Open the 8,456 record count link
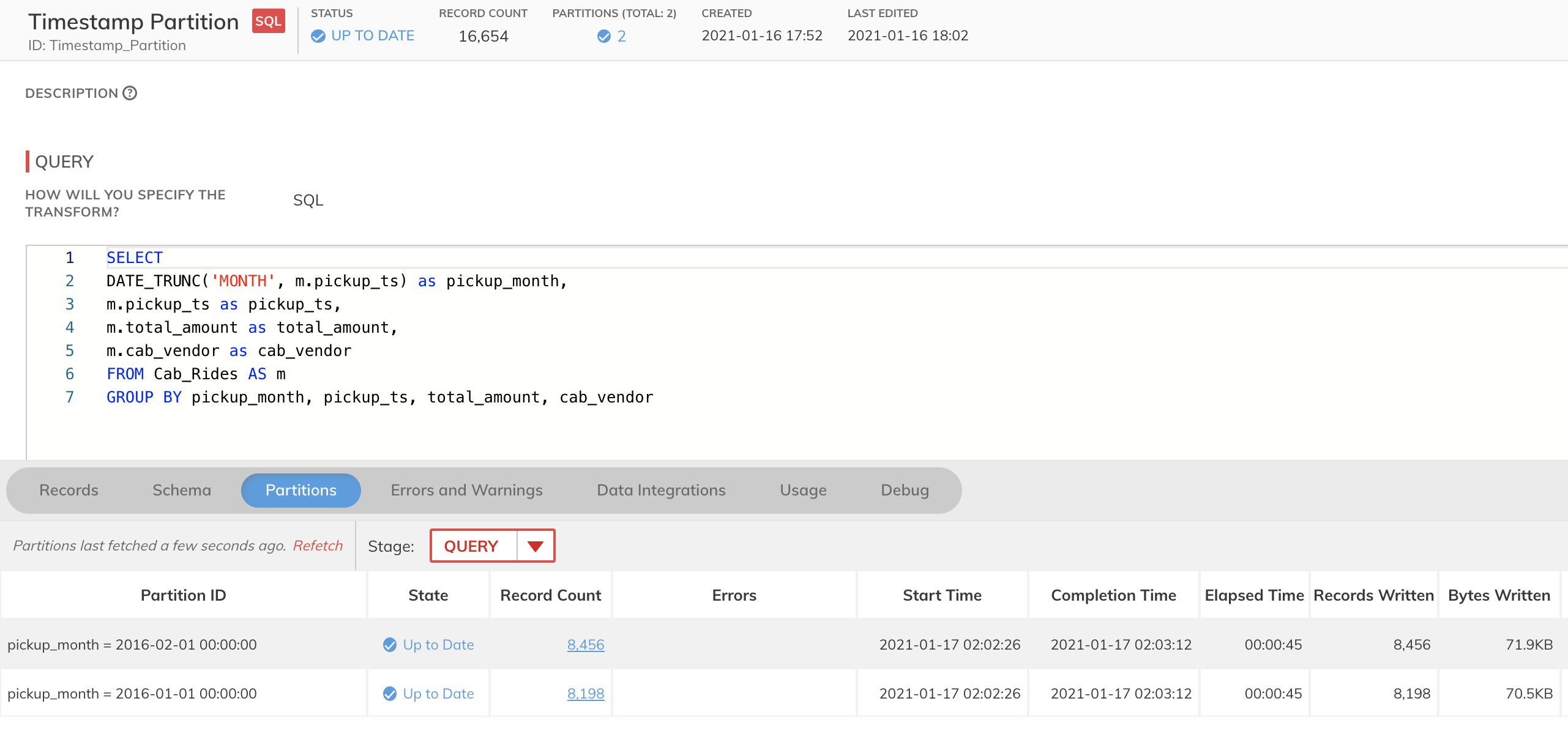1568x734 pixels. tap(585, 645)
